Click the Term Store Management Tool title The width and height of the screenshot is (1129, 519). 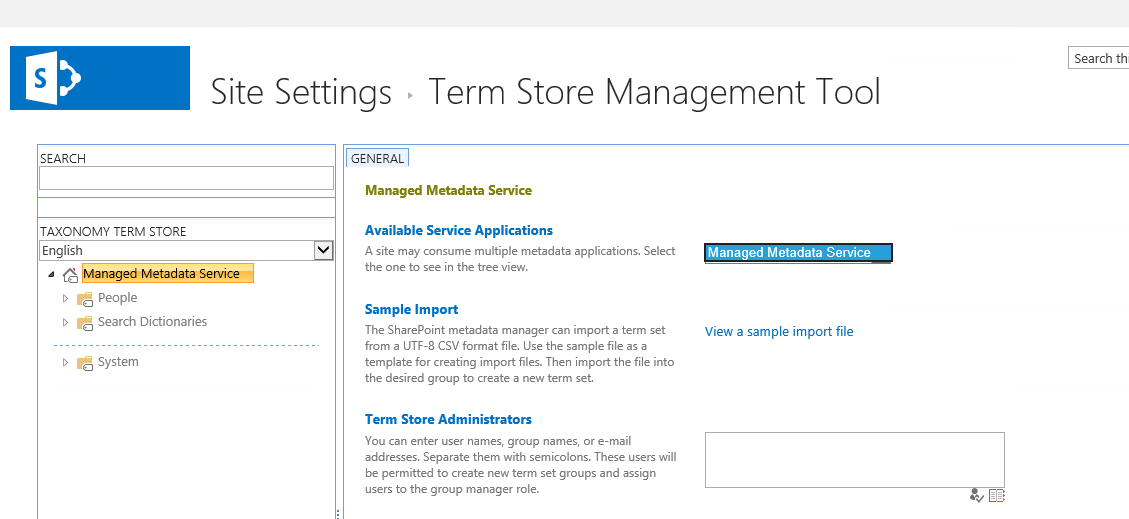[x=654, y=92]
